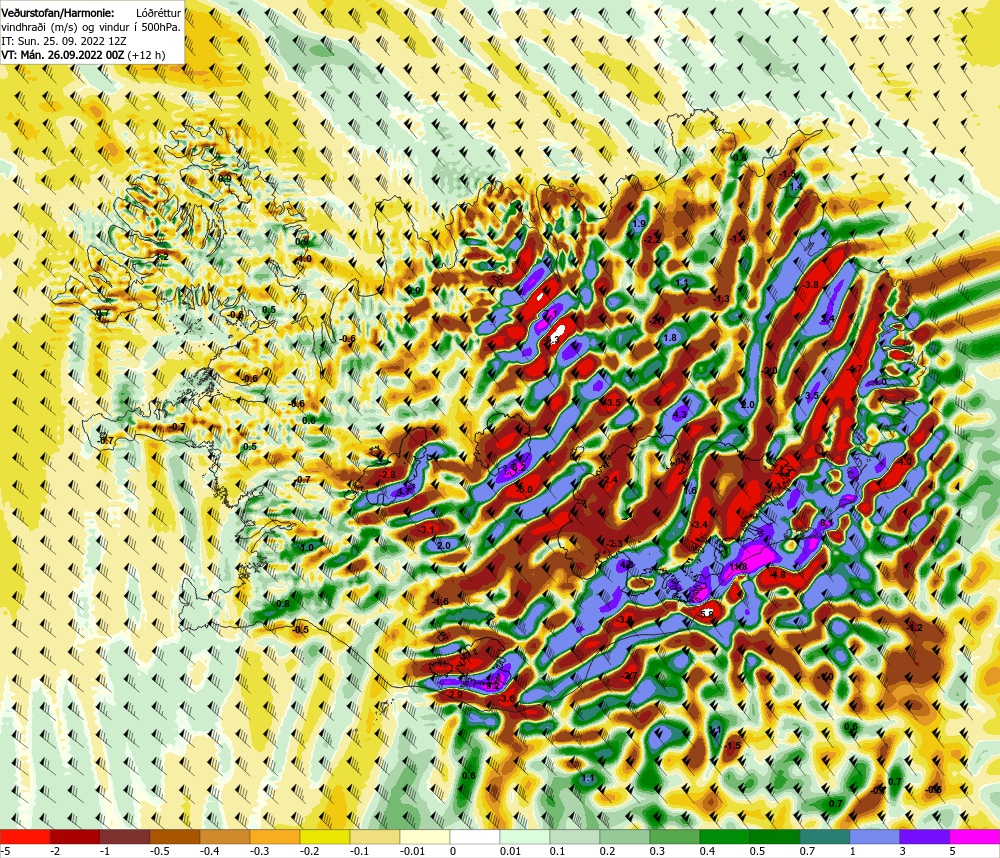The height and width of the screenshot is (858, 1000).
Task: Click the bright yellow legend swatch between -0.2 and -0.1
Action: point(325,836)
